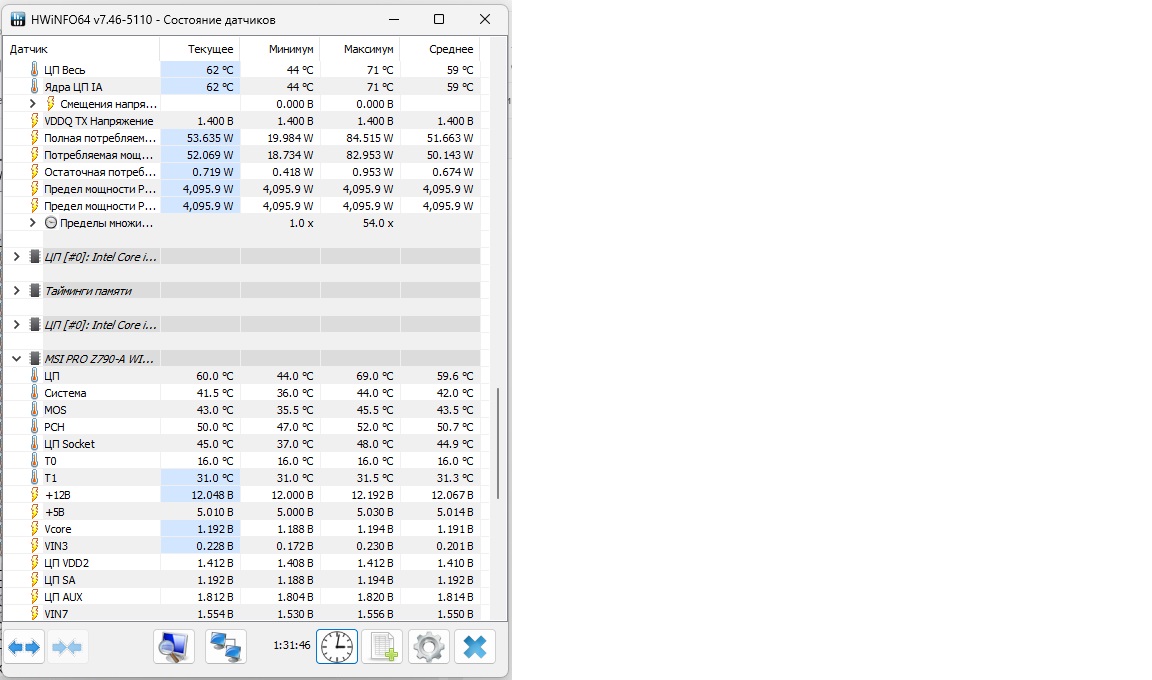Expand the Тайминги памяти section
Image resolution: width=1152 pixels, height=680 pixels.
[16, 291]
